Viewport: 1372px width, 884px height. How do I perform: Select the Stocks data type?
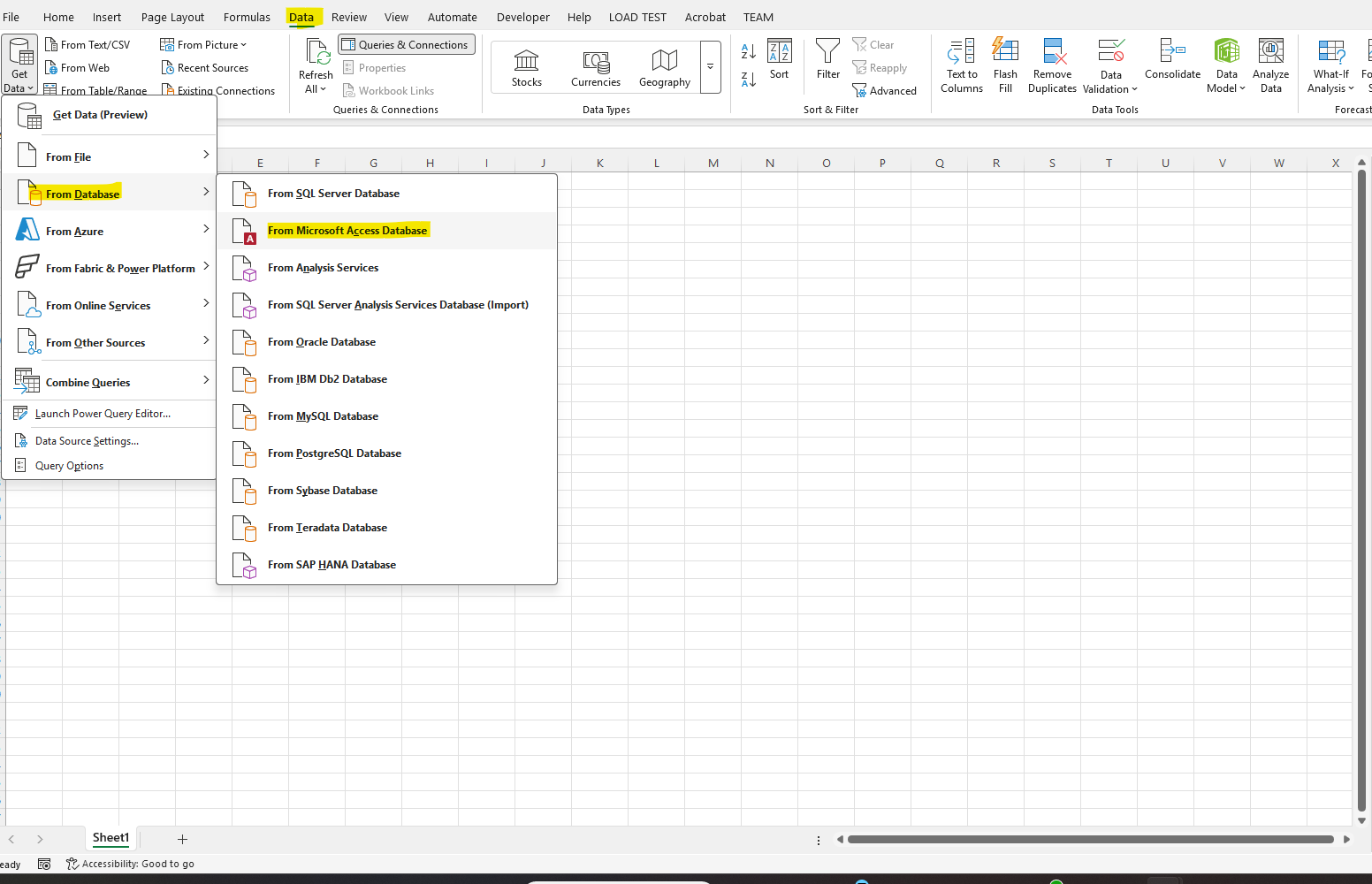[526, 68]
